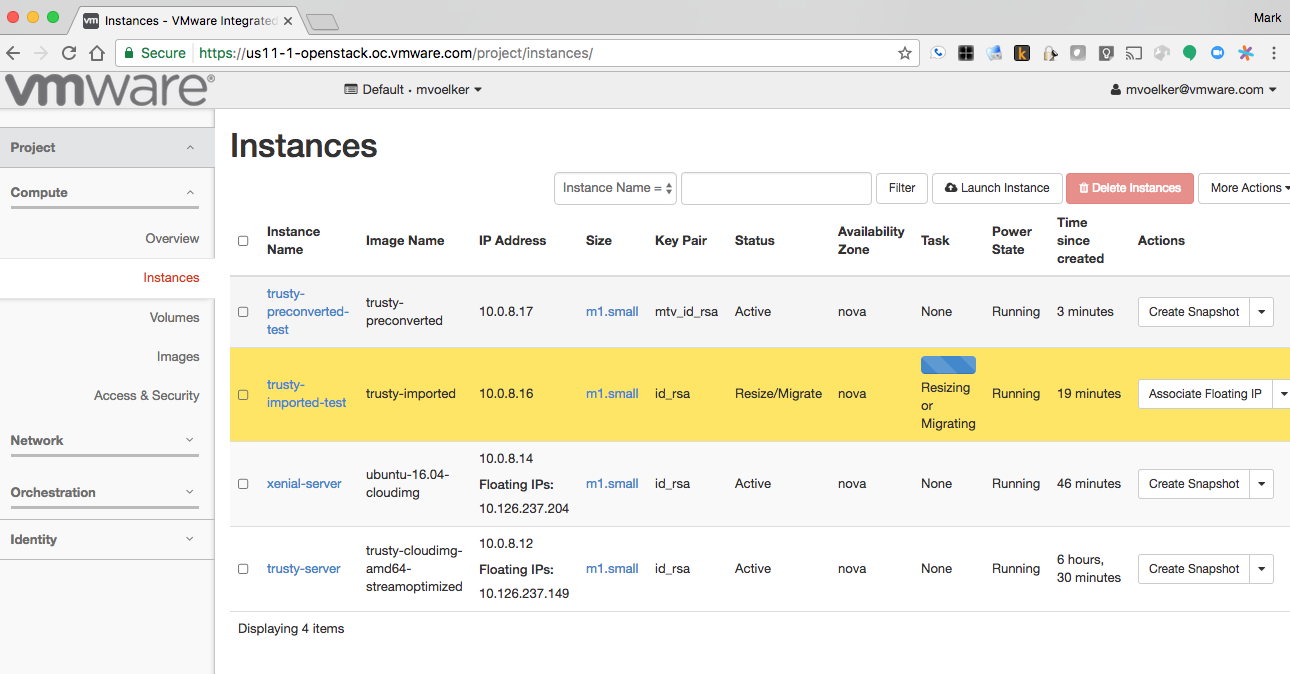
Task: Click floating IP 10.126.237.204 text
Action: 524,508
